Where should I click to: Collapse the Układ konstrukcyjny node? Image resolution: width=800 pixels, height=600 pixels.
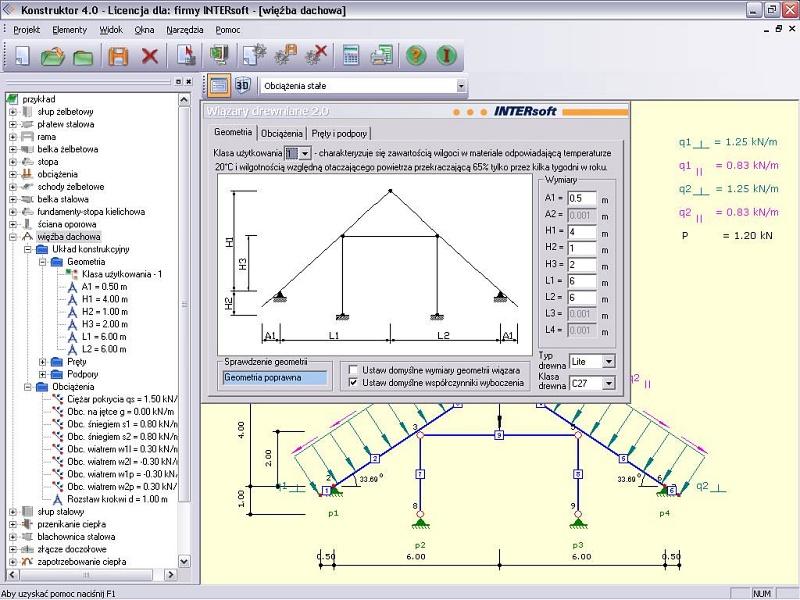28,249
